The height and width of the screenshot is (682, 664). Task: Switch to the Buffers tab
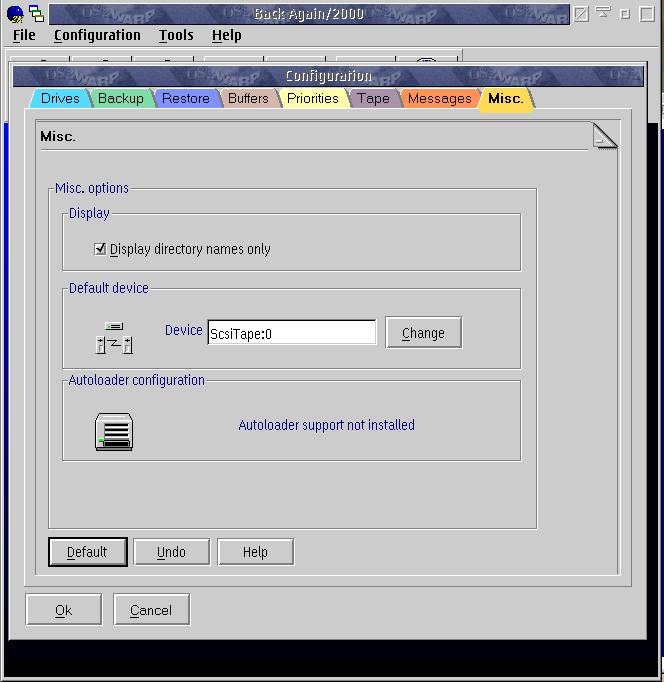pyautogui.click(x=248, y=98)
